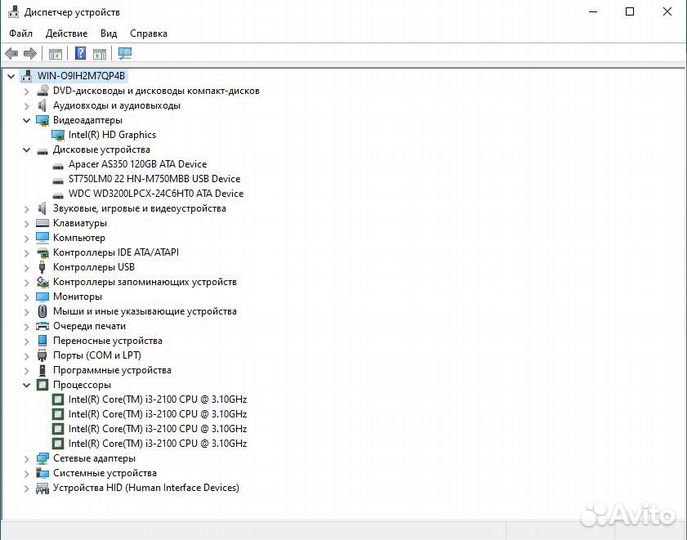Expand the Сетевые адаптеры node

coord(27,459)
